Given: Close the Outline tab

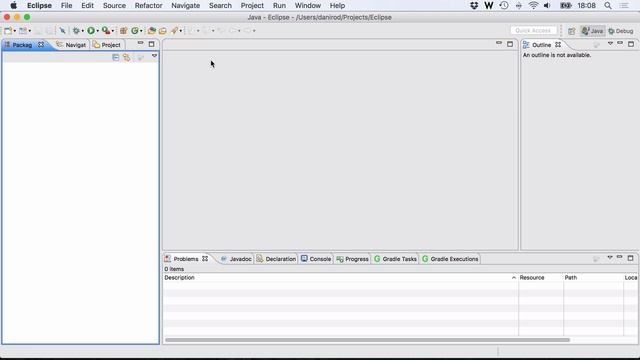Looking at the screenshot, I should 558,45.
